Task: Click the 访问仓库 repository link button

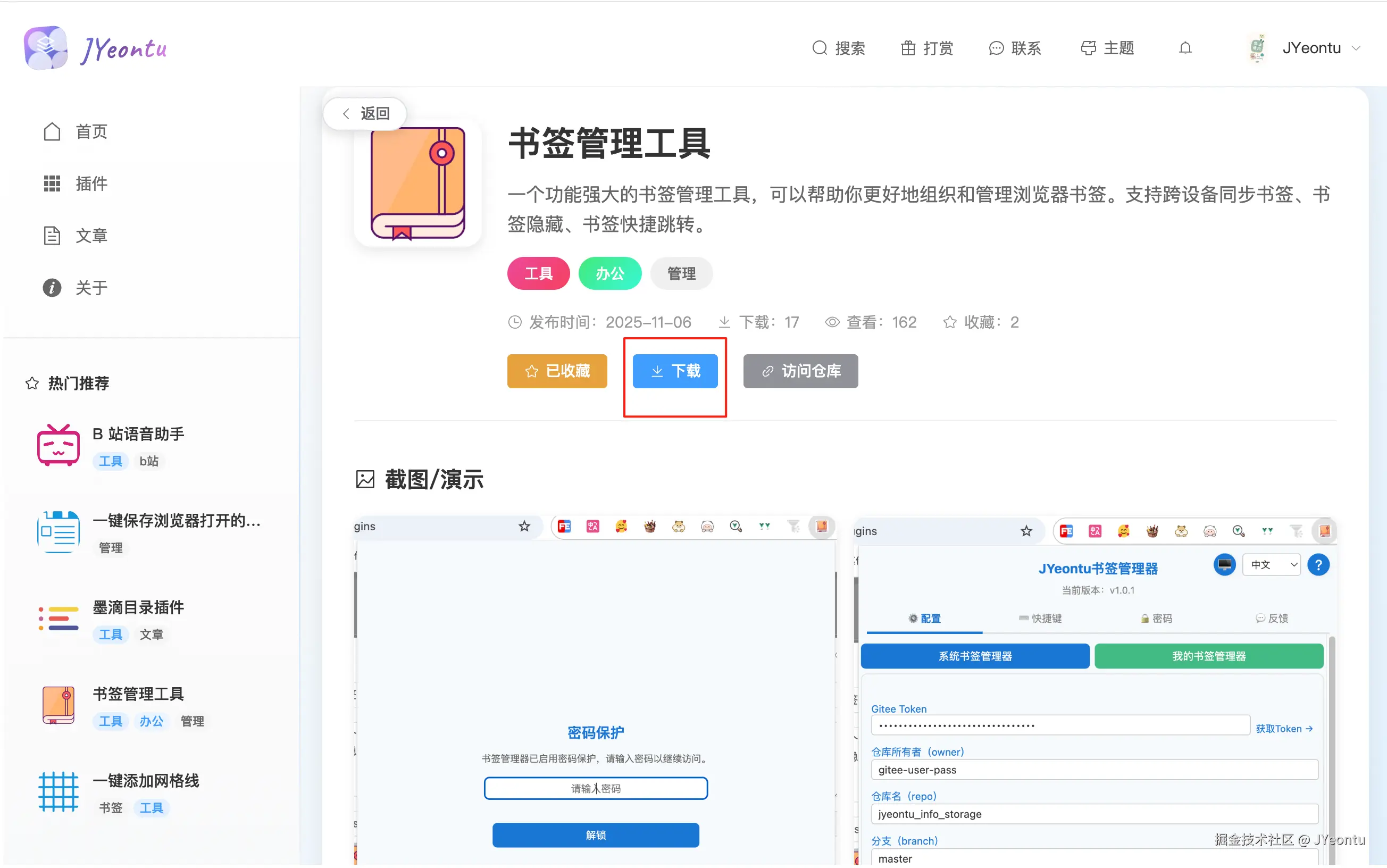Action: (x=800, y=371)
